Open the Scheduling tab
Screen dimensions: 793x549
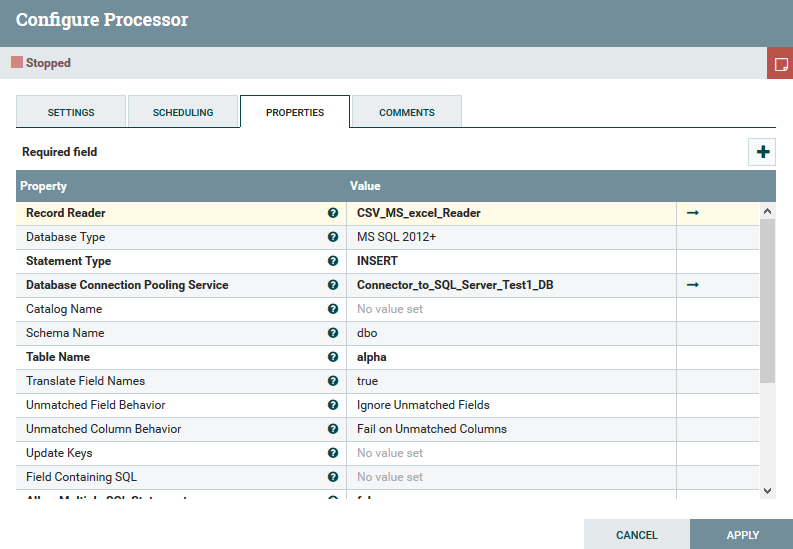(183, 112)
